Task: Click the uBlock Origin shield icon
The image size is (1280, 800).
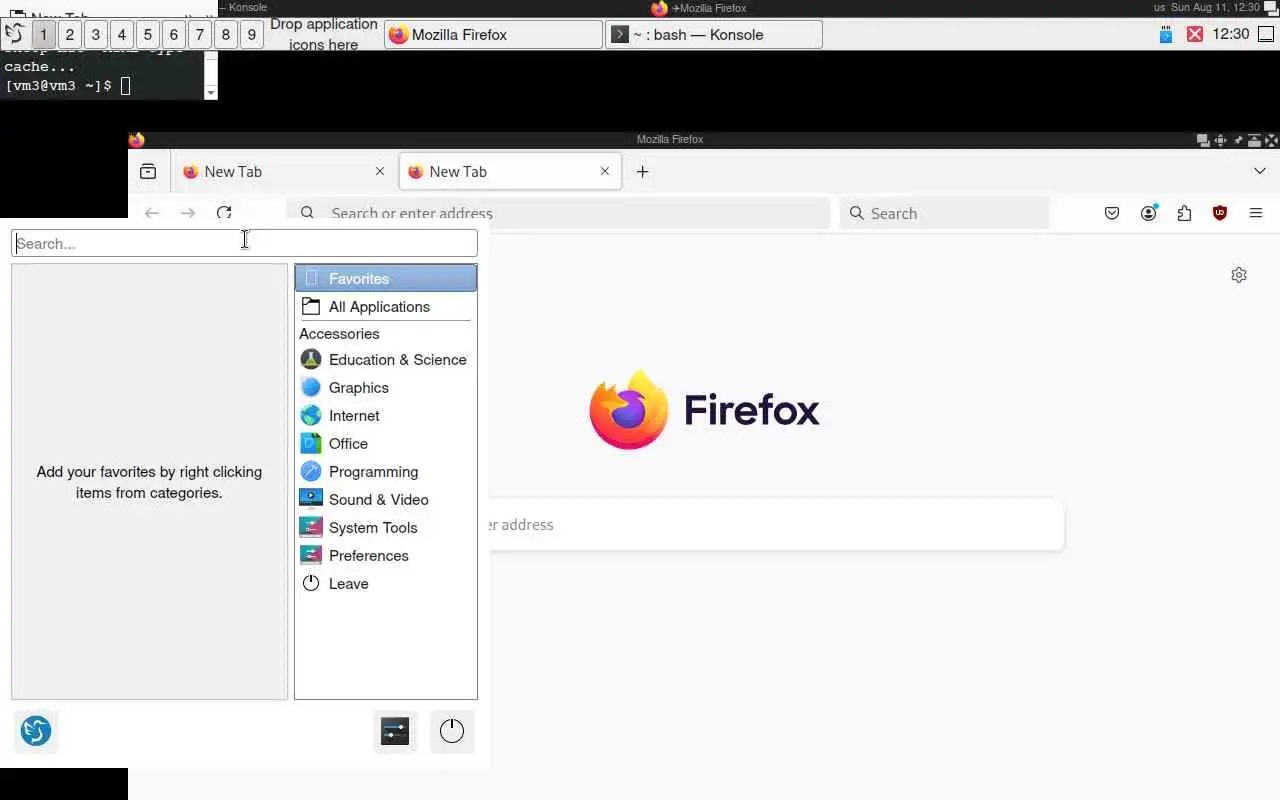Action: coord(1220,213)
